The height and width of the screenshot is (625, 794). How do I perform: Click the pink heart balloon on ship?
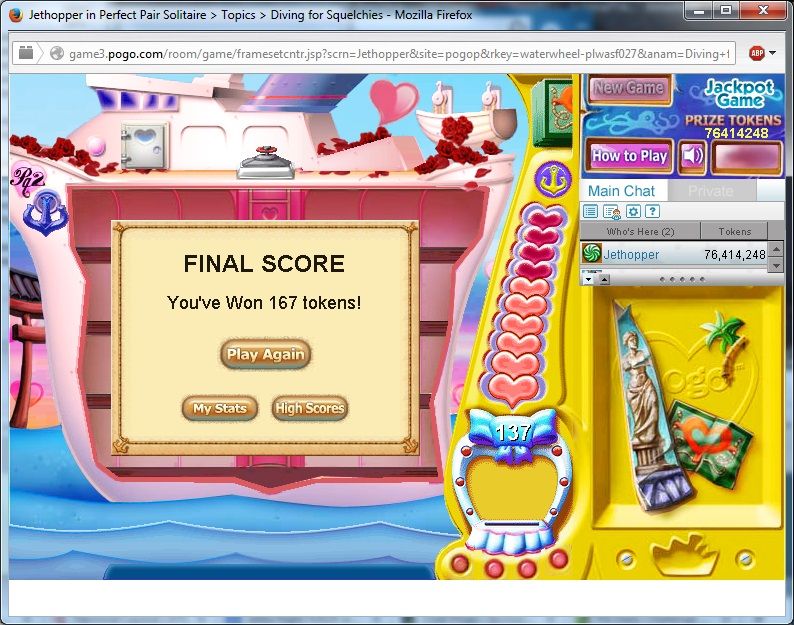pyautogui.click(x=393, y=101)
